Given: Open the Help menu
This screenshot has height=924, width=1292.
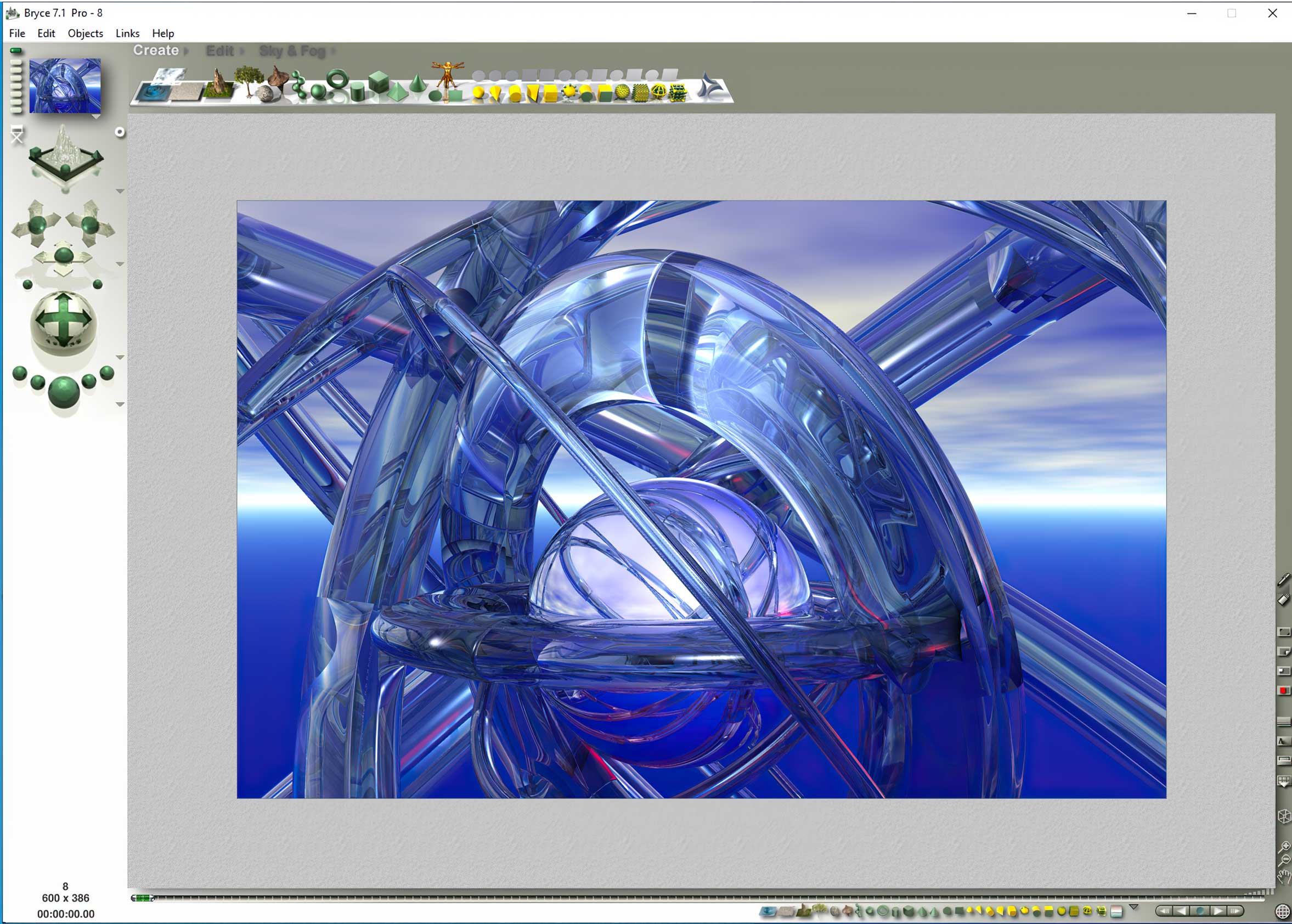Looking at the screenshot, I should coord(163,33).
